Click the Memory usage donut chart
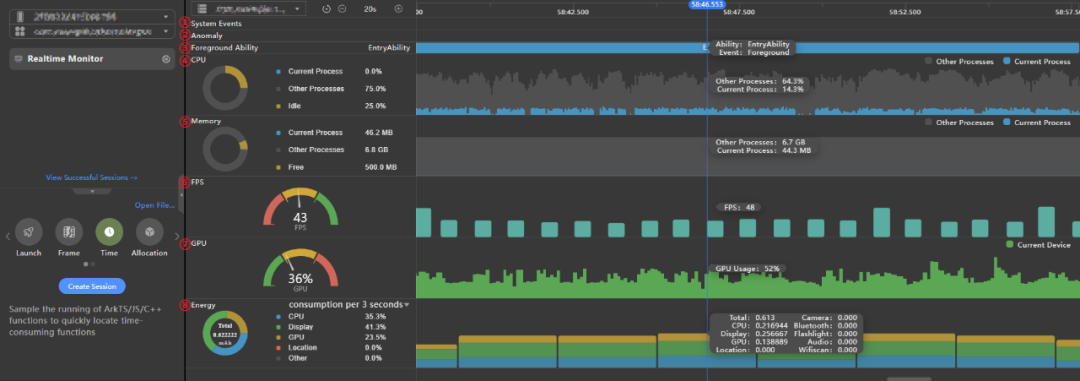Viewport: 1080px width, 381px height. click(225, 150)
